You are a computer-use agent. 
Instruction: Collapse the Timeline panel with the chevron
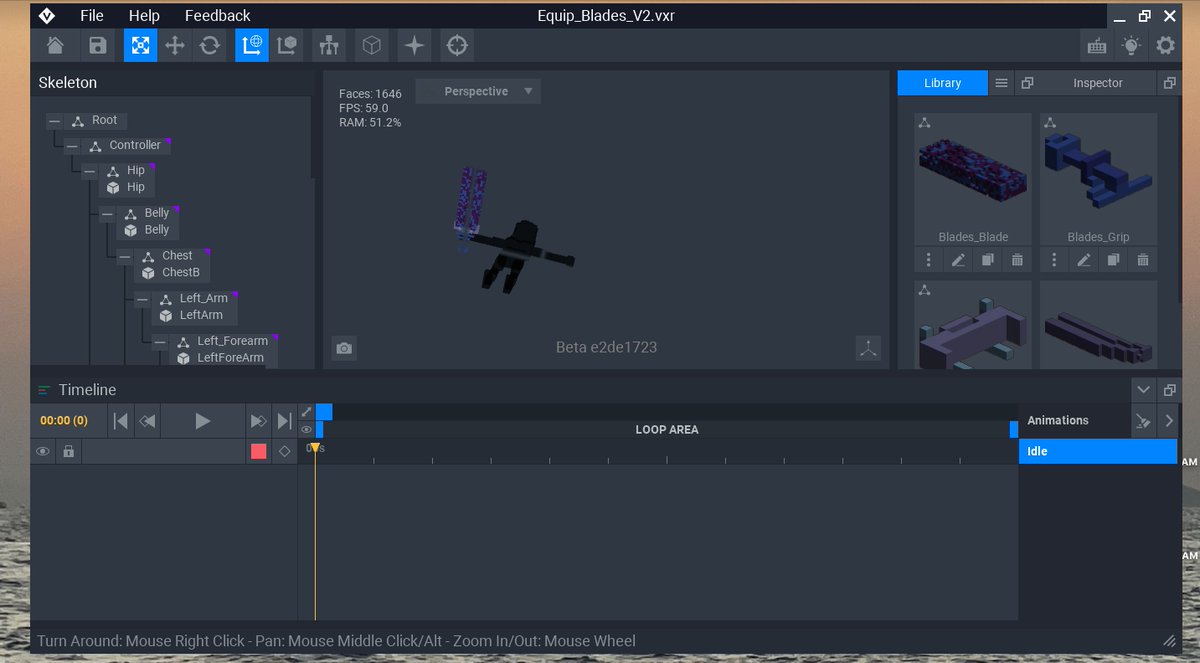point(1144,389)
